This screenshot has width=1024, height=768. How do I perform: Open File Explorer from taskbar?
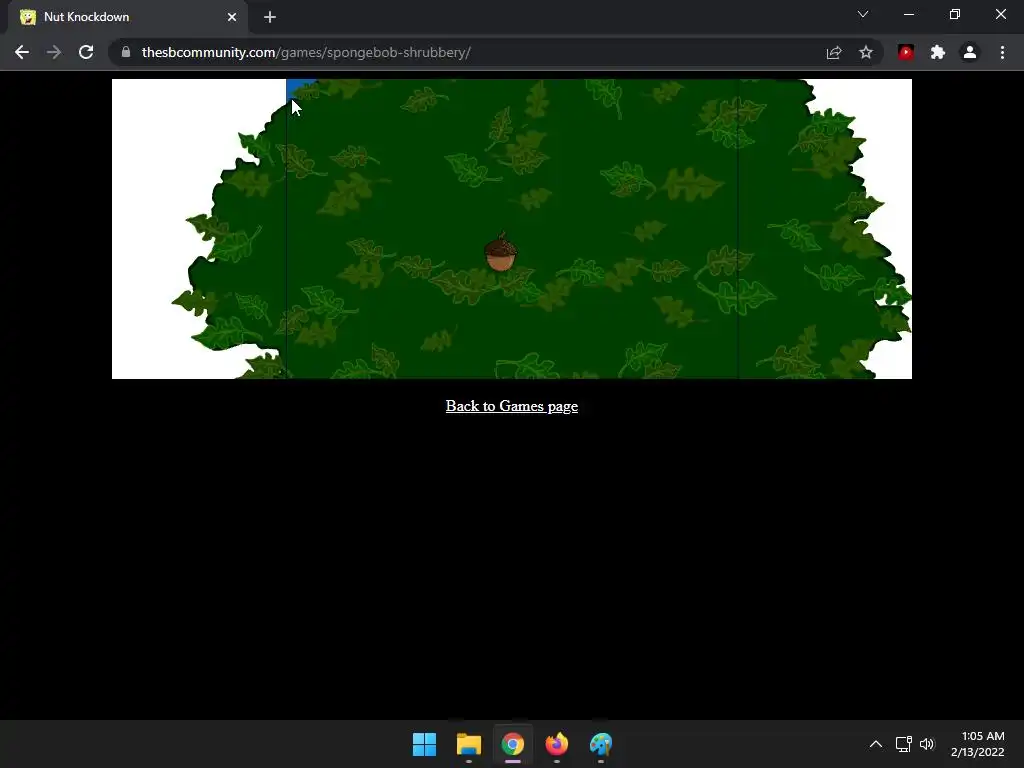469,744
